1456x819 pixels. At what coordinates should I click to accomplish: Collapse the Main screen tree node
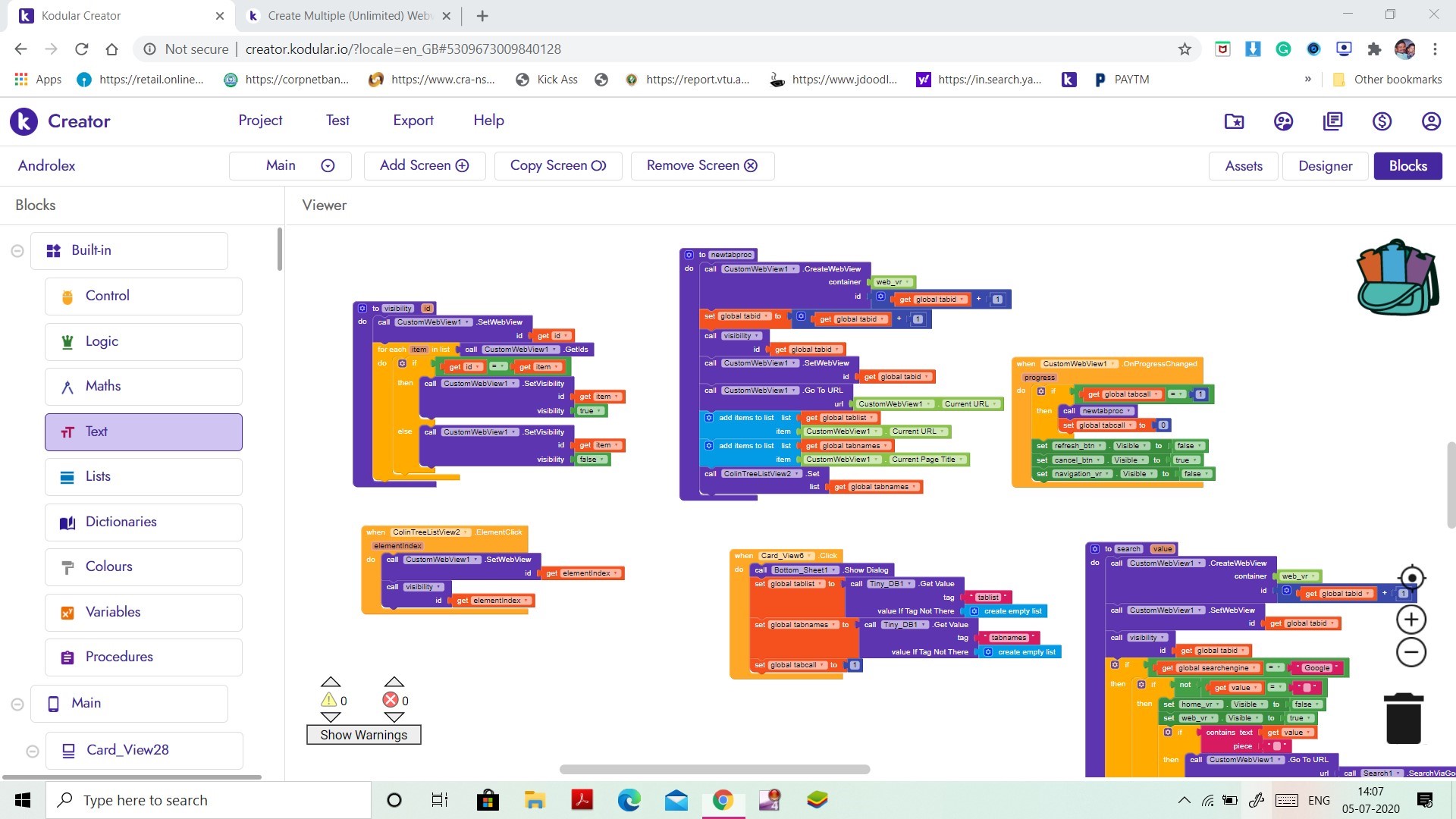17,704
